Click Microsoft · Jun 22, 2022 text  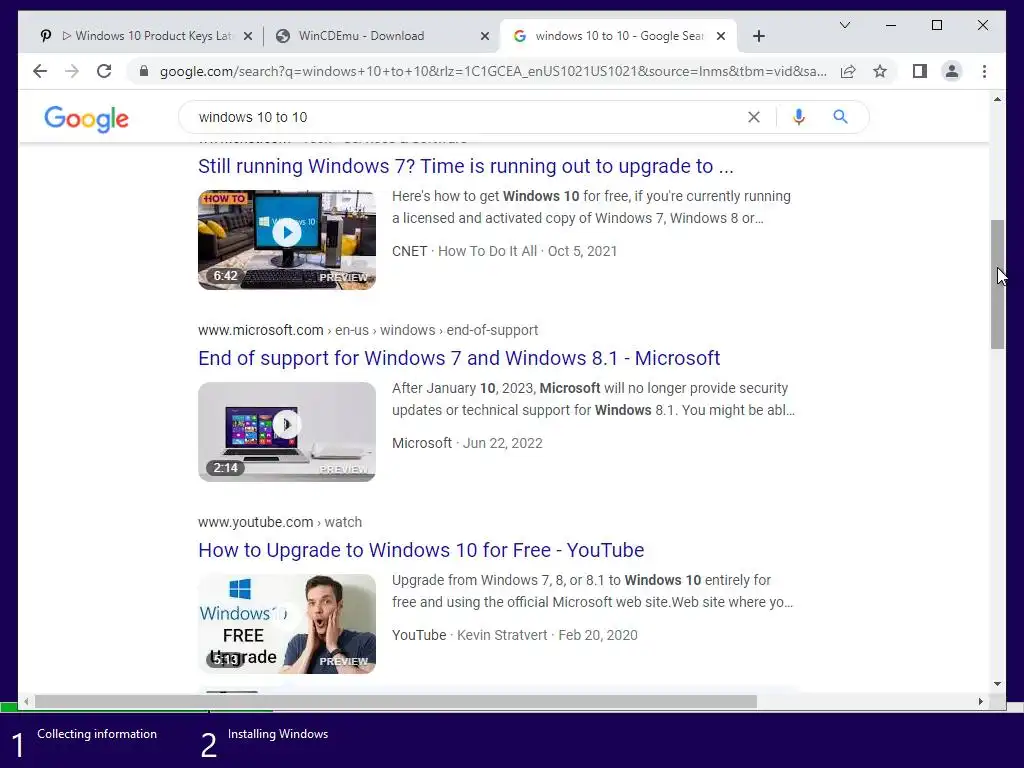click(x=467, y=443)
